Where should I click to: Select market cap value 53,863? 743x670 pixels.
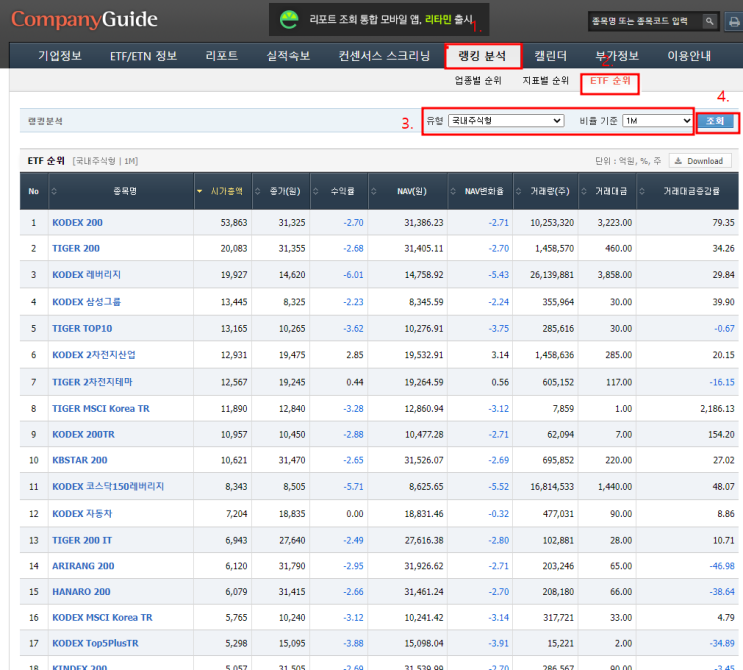pos(234,223)
